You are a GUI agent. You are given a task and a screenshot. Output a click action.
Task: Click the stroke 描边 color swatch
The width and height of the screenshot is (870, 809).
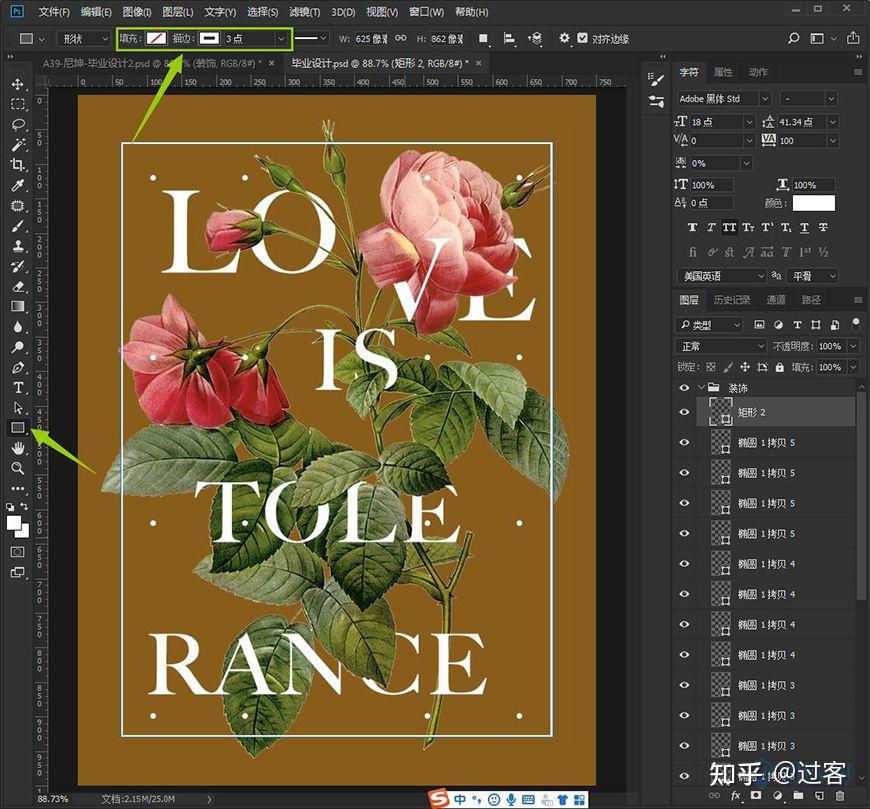[209, 38]
